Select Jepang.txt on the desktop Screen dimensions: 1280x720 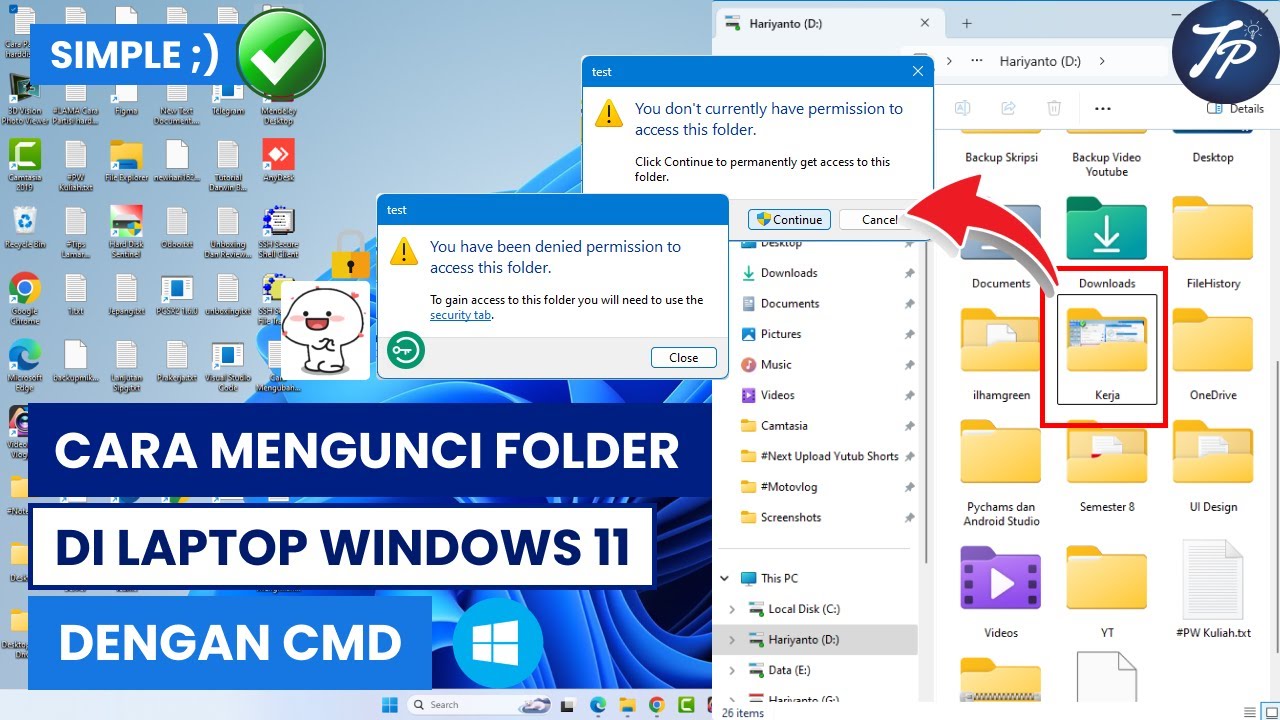pyautogui.click(x=126, y=293)
